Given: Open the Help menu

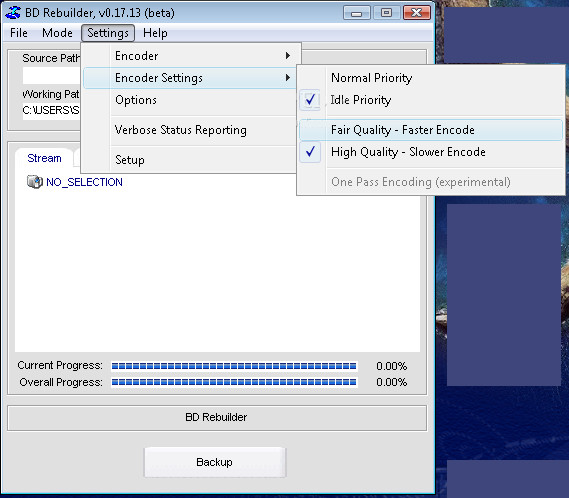Looking at the screenshot, I should click(155, 33).
